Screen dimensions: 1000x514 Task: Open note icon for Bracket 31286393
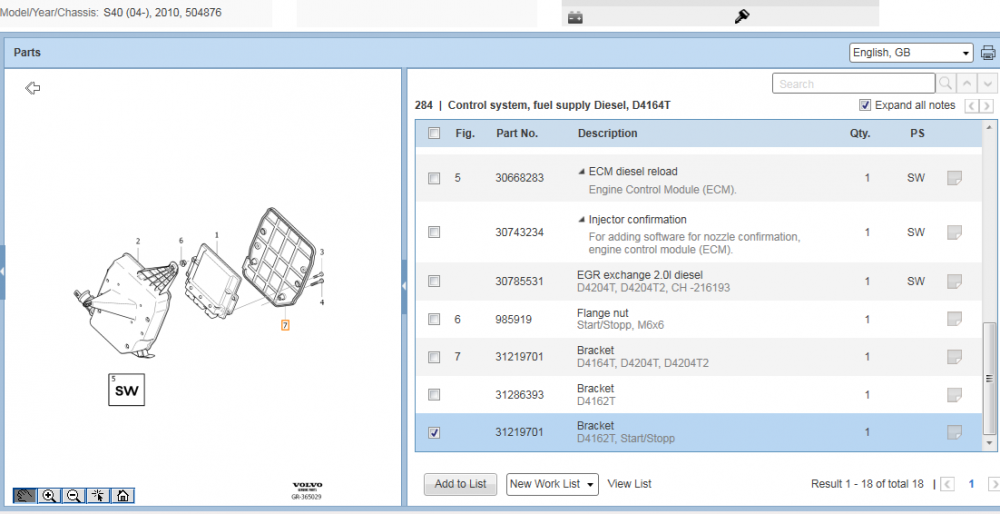coord(954,395)
